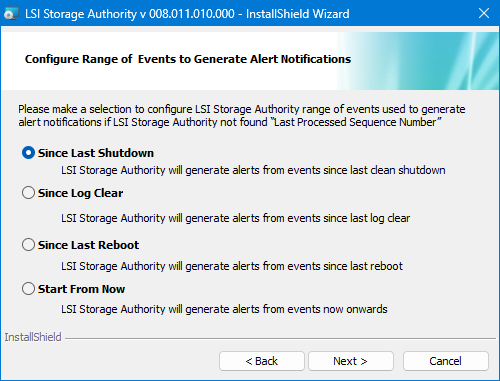Choose the Since Log Clear radio button
Image resolution: width=500 pixels, height=381 pixels.
point(28,193)
